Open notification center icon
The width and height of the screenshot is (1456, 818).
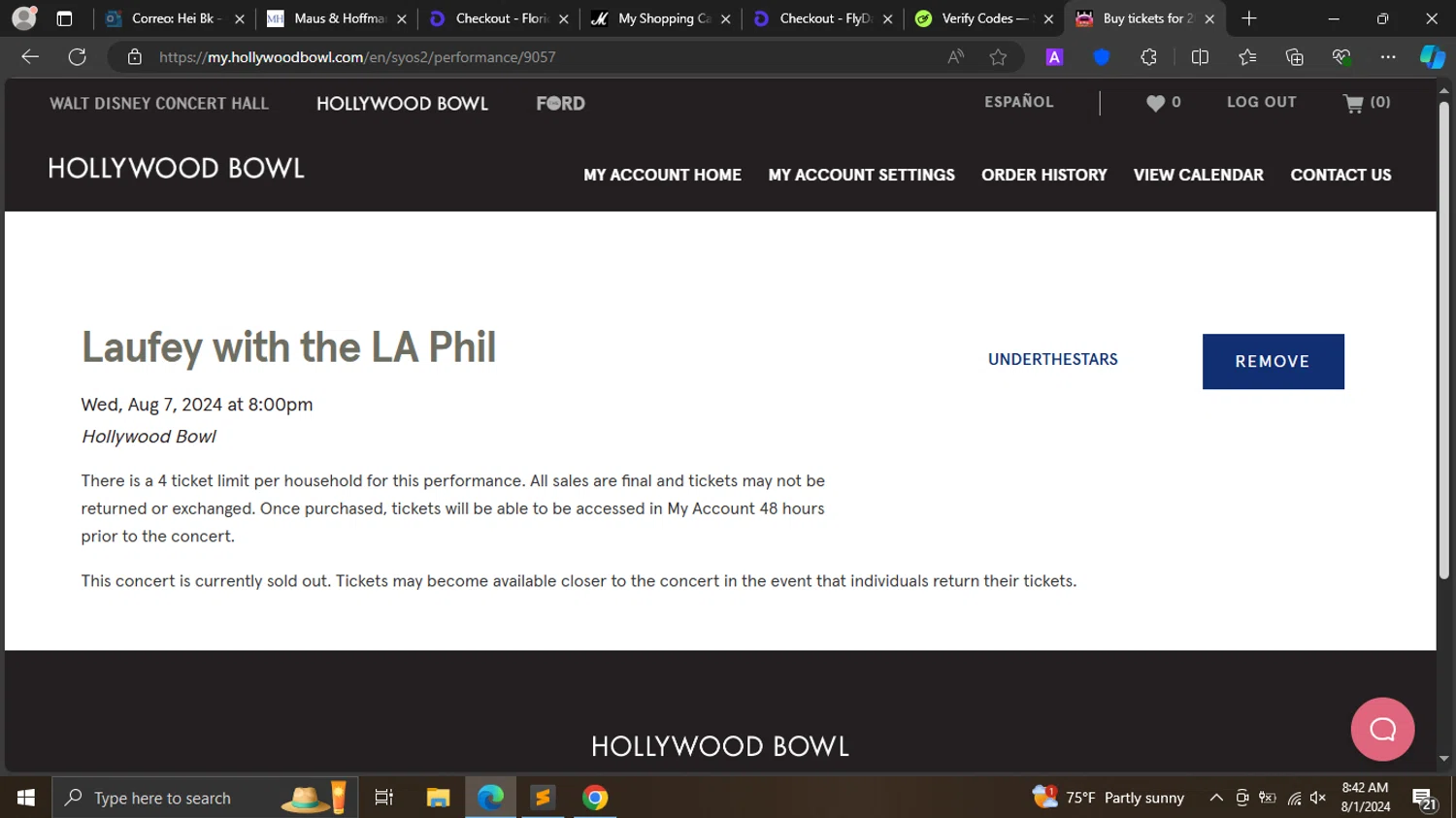tap(1425, 799)
